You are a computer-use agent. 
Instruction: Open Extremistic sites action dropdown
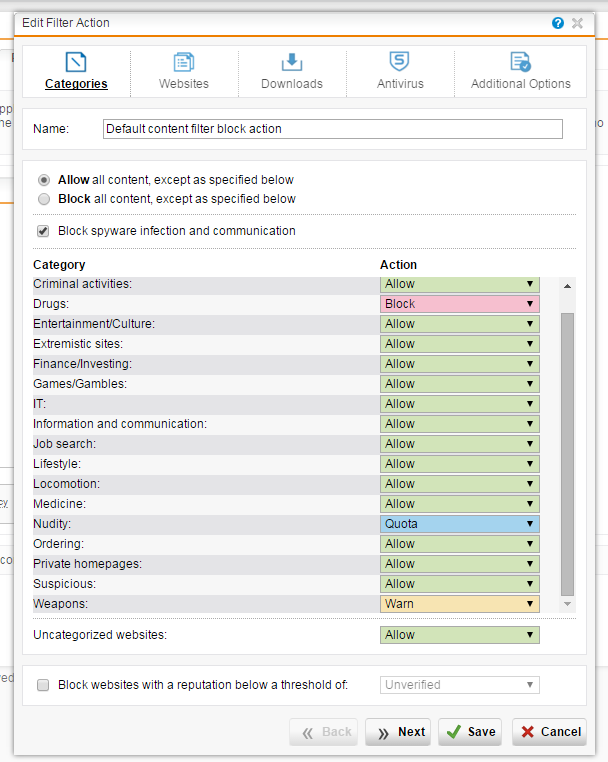459,344
